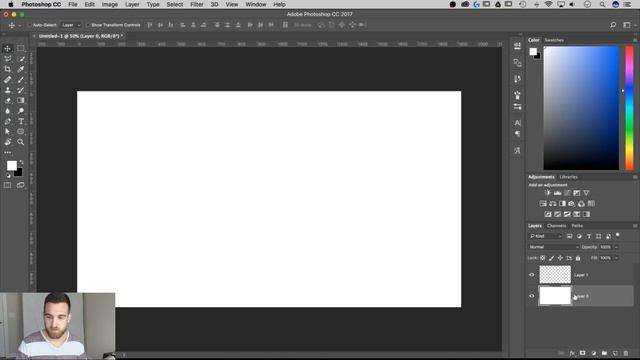Open the Layers panel options menu

click(635, 226)
